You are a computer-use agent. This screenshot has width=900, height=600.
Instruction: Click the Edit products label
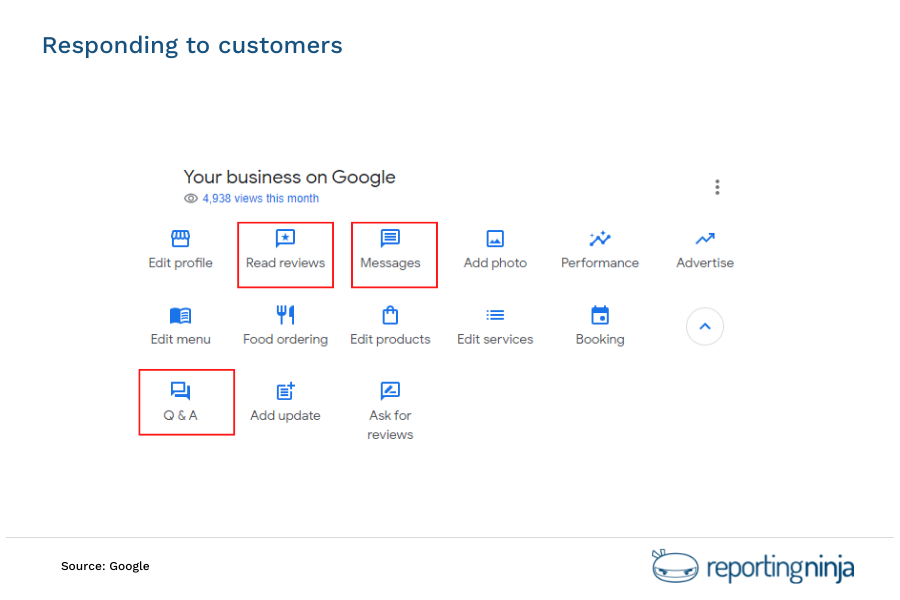390,339
